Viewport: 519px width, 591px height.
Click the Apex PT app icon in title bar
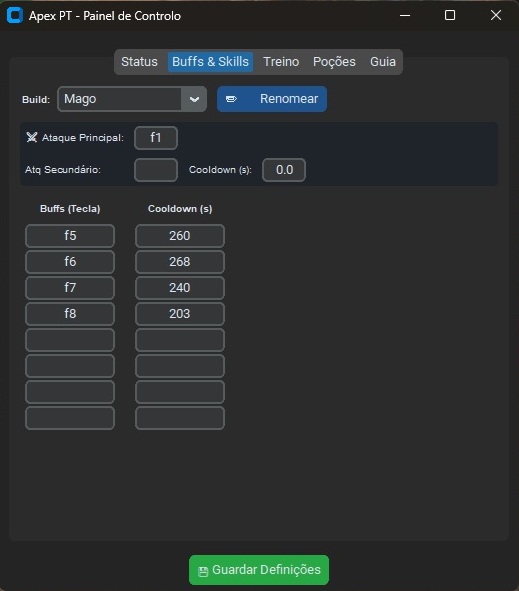pyautogui.click(x=15, y=15)
